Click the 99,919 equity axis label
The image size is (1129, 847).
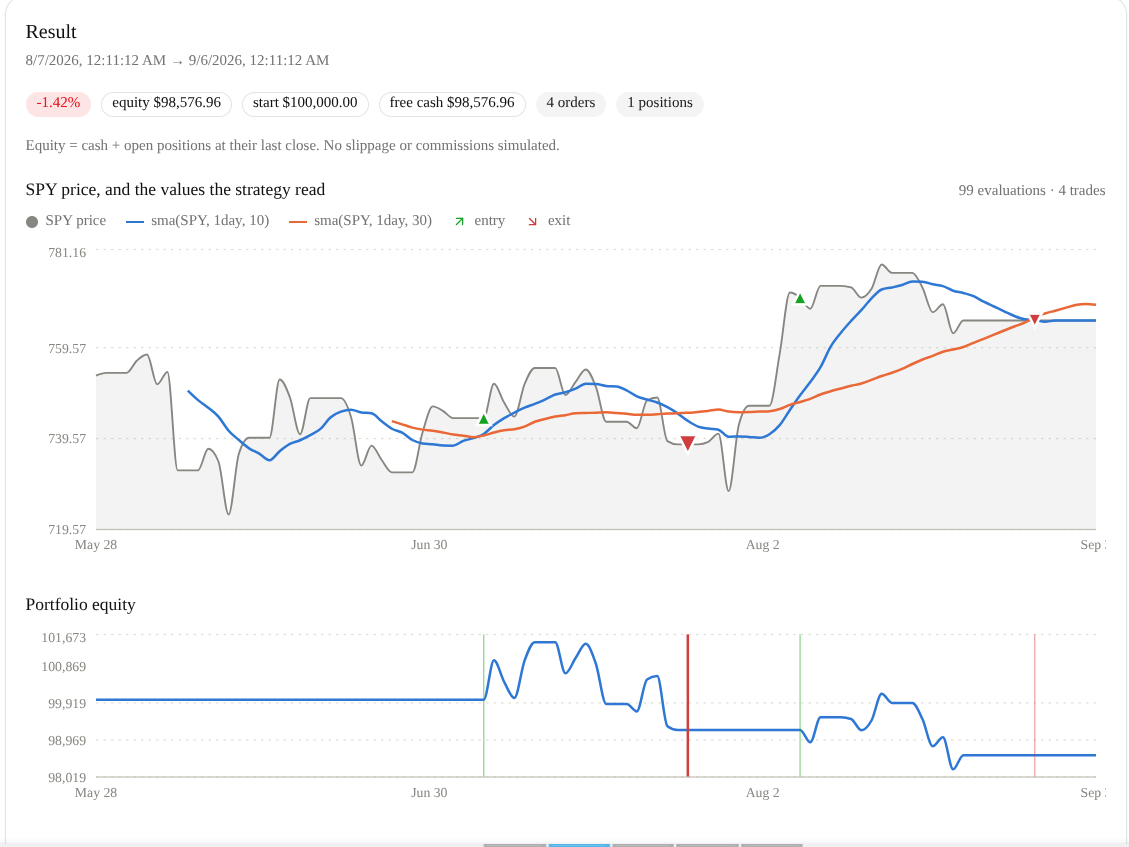click(x=67, y=704)
